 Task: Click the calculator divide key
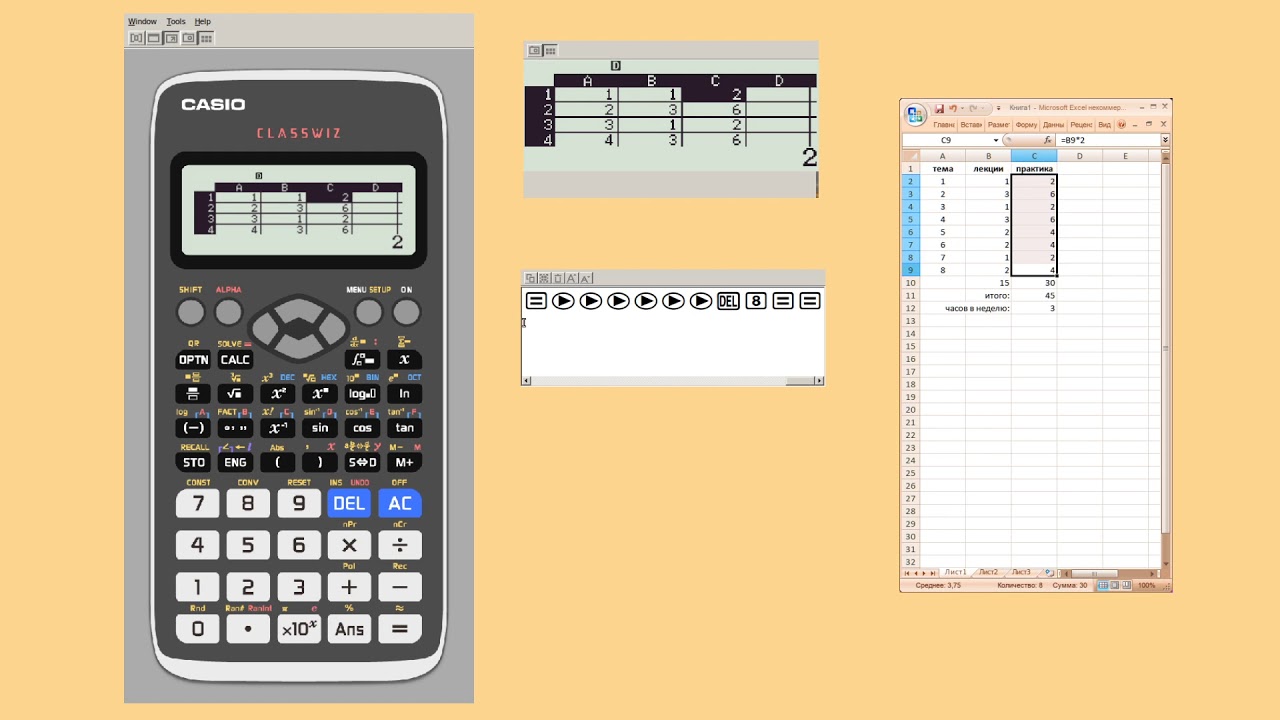400,545
